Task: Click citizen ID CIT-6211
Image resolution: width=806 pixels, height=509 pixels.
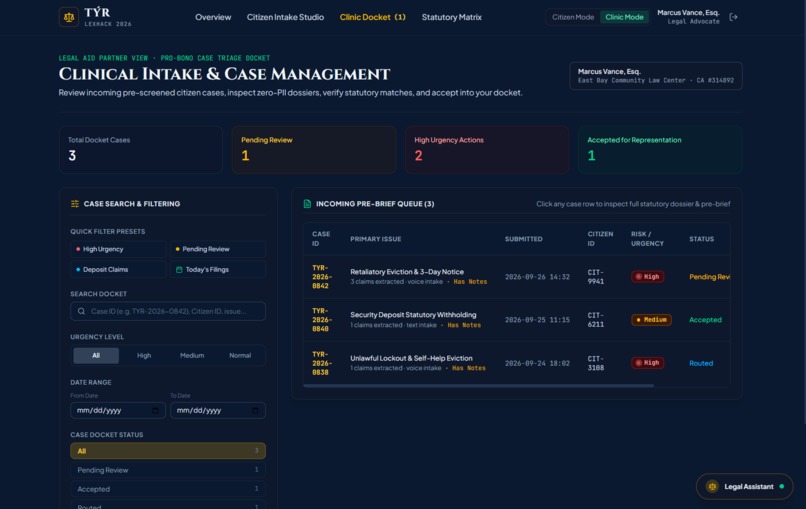Action: (596, 320)
